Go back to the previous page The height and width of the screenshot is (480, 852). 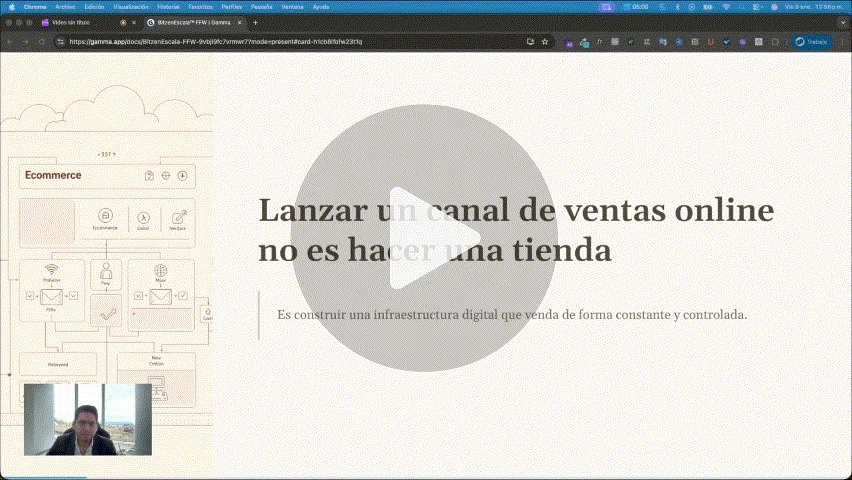point(10,42)
